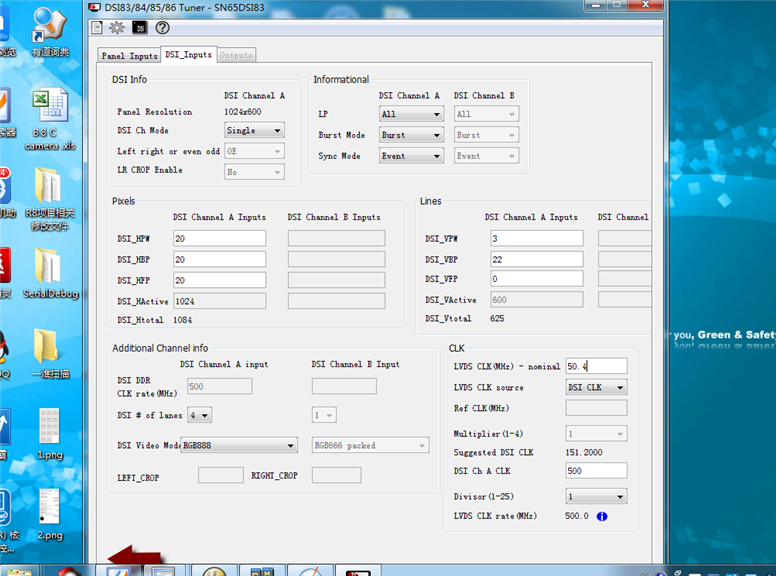
Task: Click the blue info icon beside LVDS CLK rate
Action: (x=602, y=517)
